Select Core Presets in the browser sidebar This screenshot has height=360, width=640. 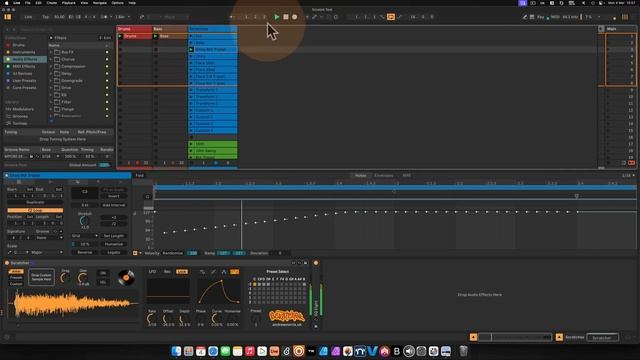24,88
